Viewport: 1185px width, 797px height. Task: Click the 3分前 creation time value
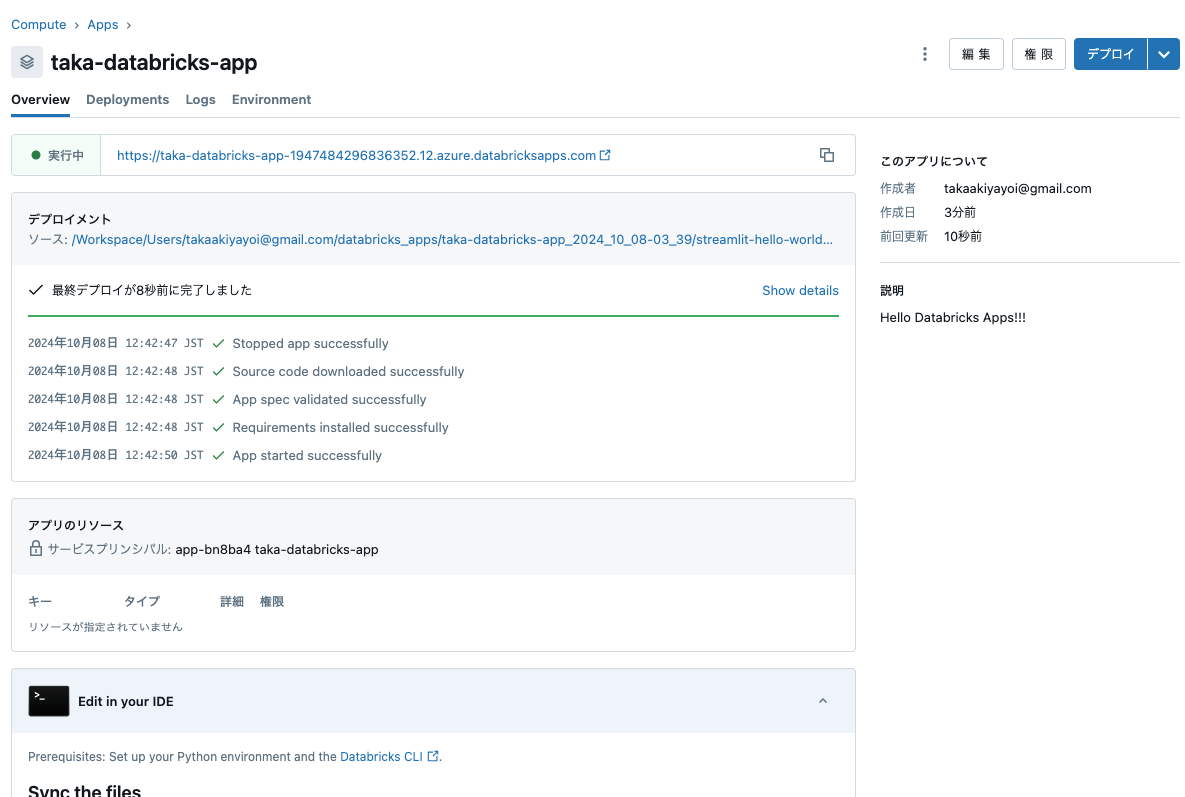coord(960,212)
